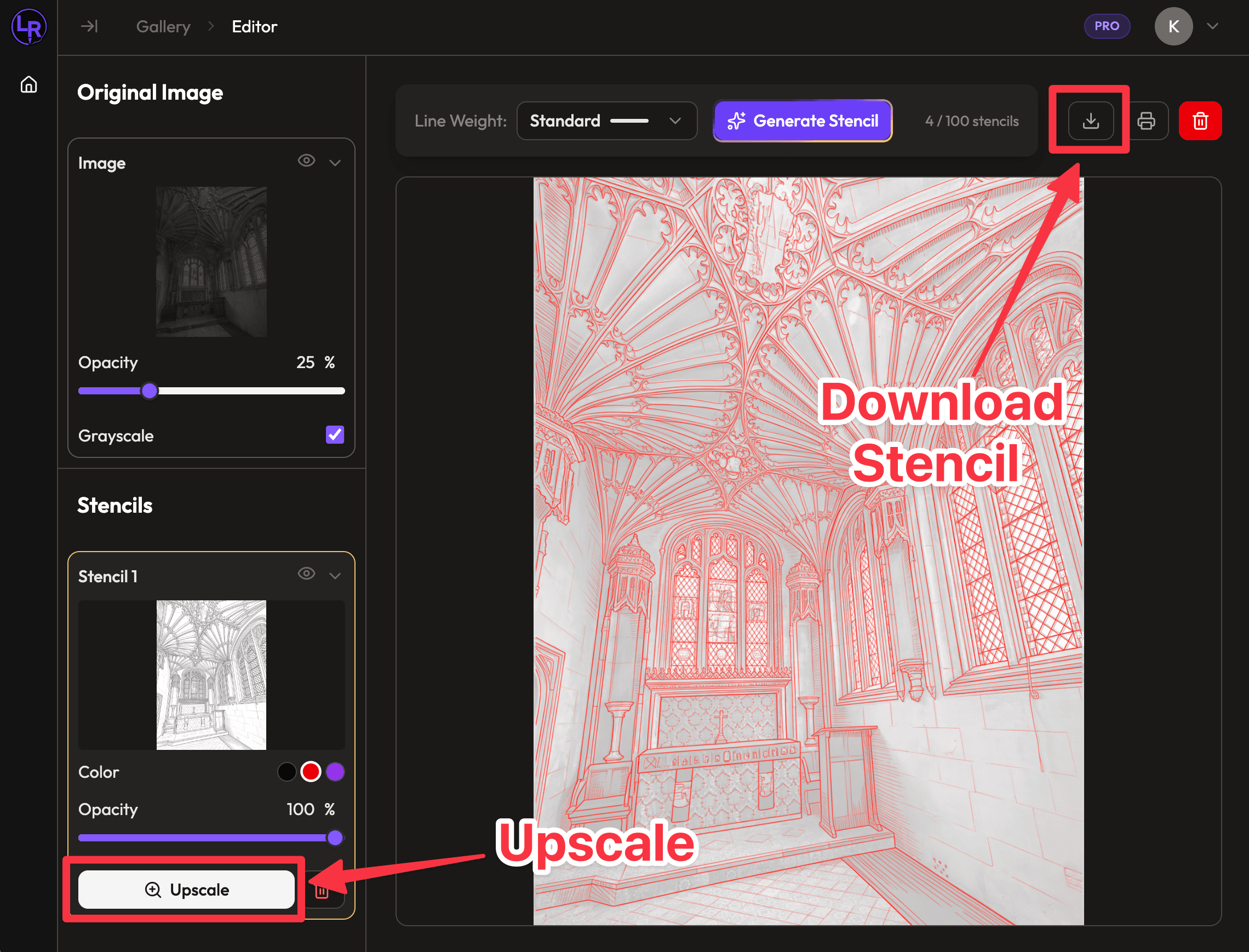Image resolution: width=1249 pixels, height=952 pixels.
Task: Go to home via sidebar icon
Action: [29, 84]
